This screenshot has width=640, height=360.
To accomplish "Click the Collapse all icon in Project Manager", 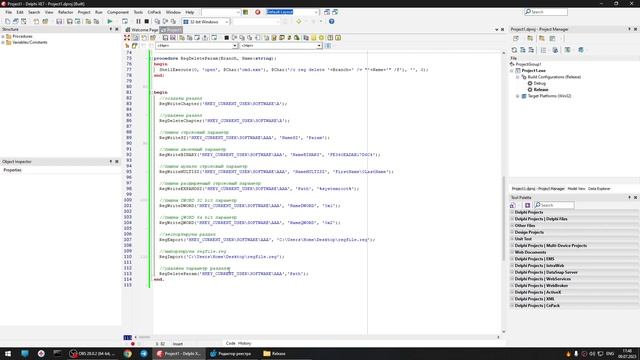I will 531,50.
